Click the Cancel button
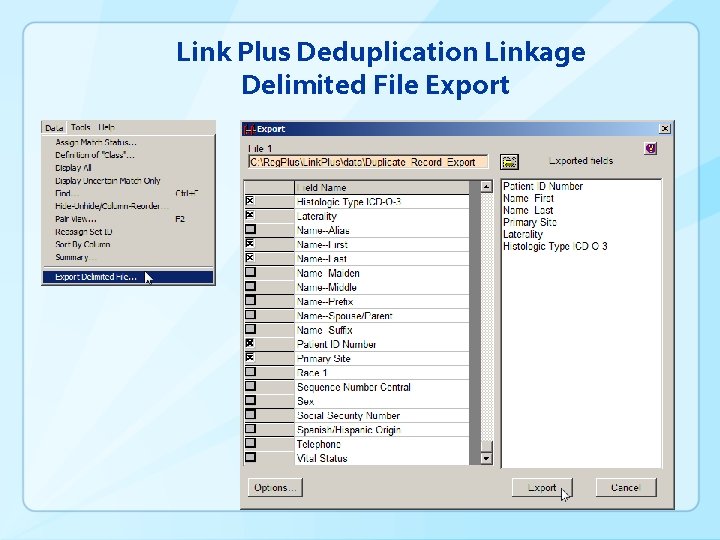720x540 pixels. pos(626,488)
